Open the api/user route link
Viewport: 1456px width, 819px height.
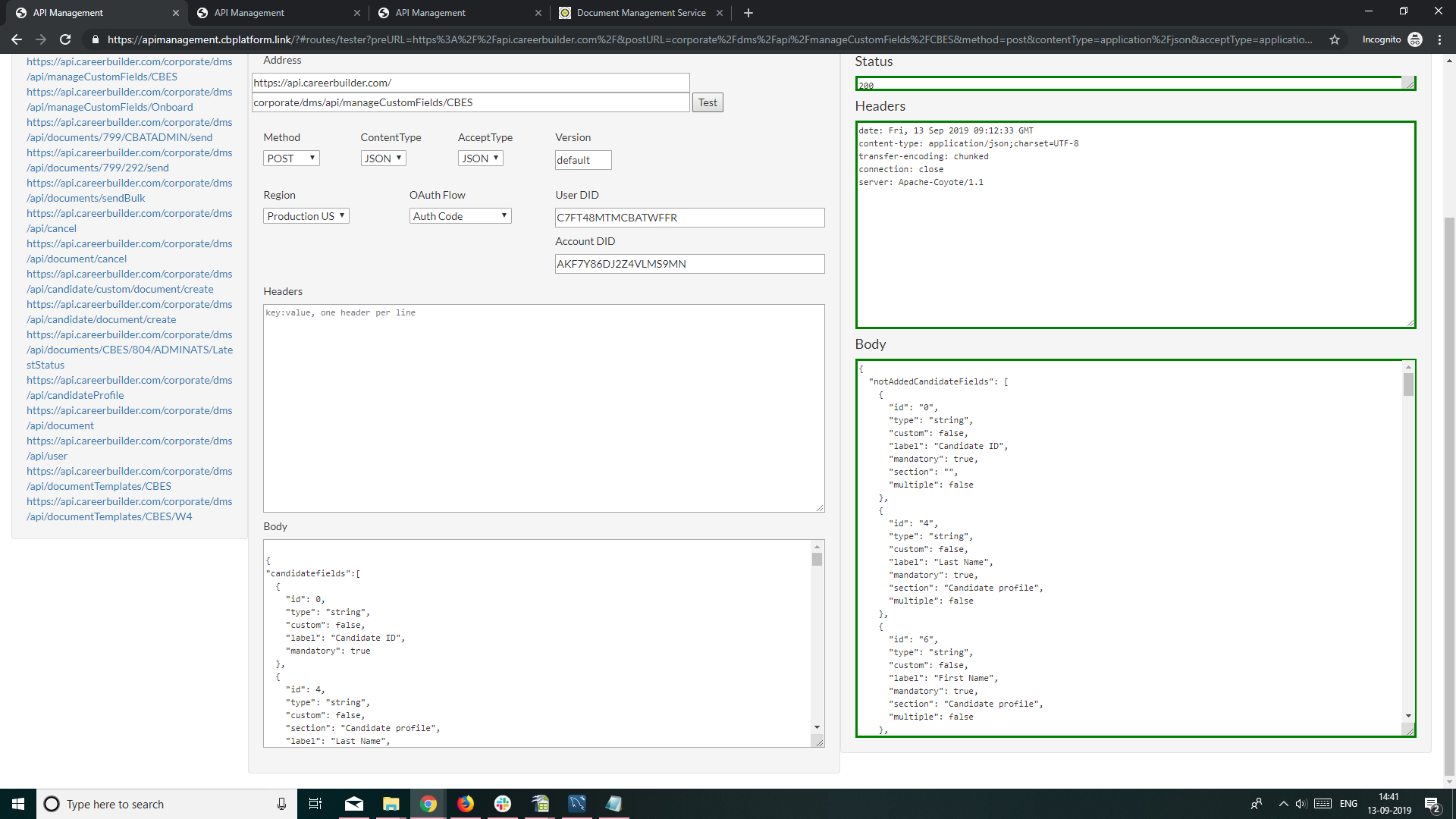pyautogui.click(x=130, y=448)
